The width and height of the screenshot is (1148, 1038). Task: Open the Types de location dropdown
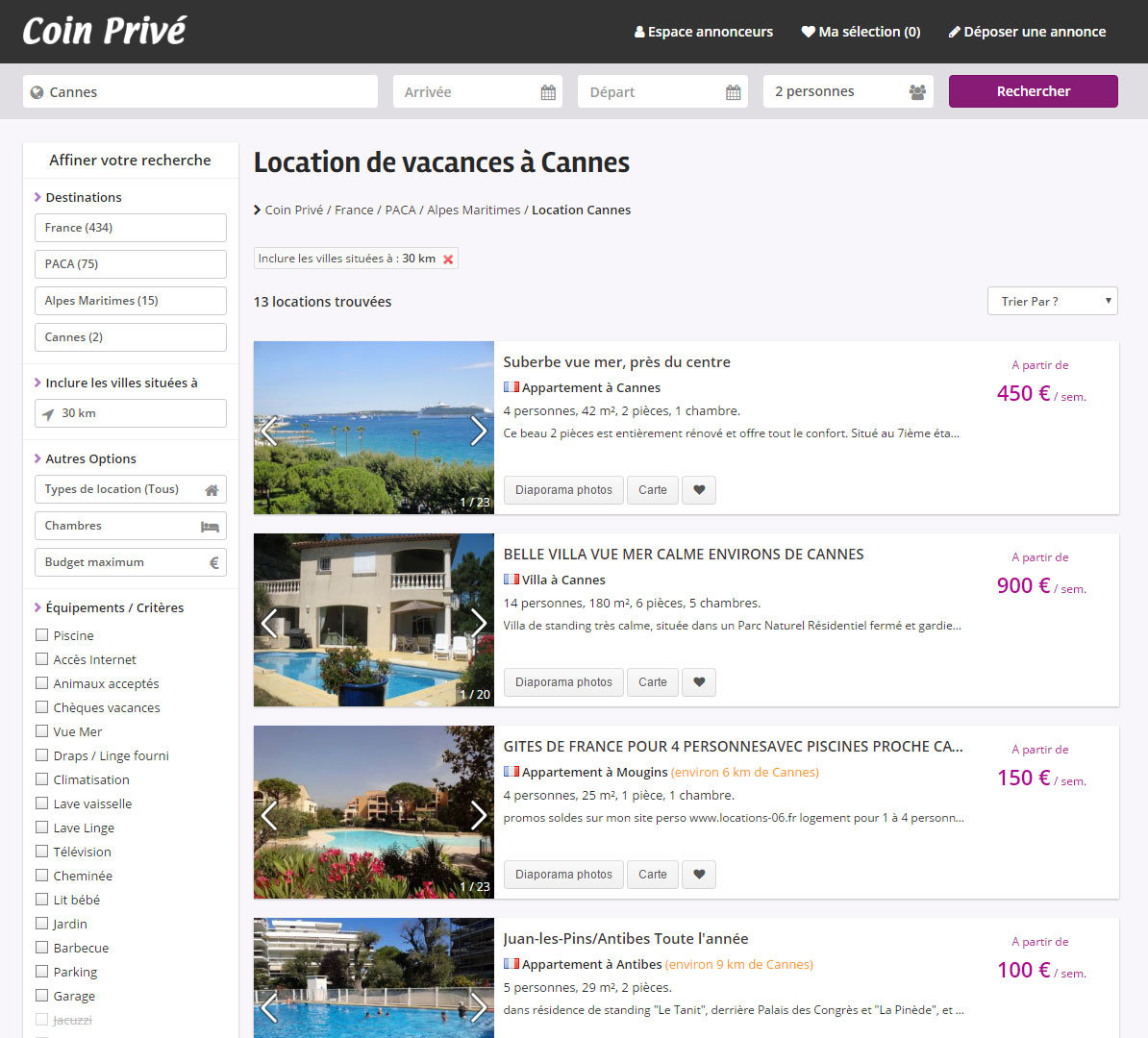pyautogui.click(x=131, y=489)
